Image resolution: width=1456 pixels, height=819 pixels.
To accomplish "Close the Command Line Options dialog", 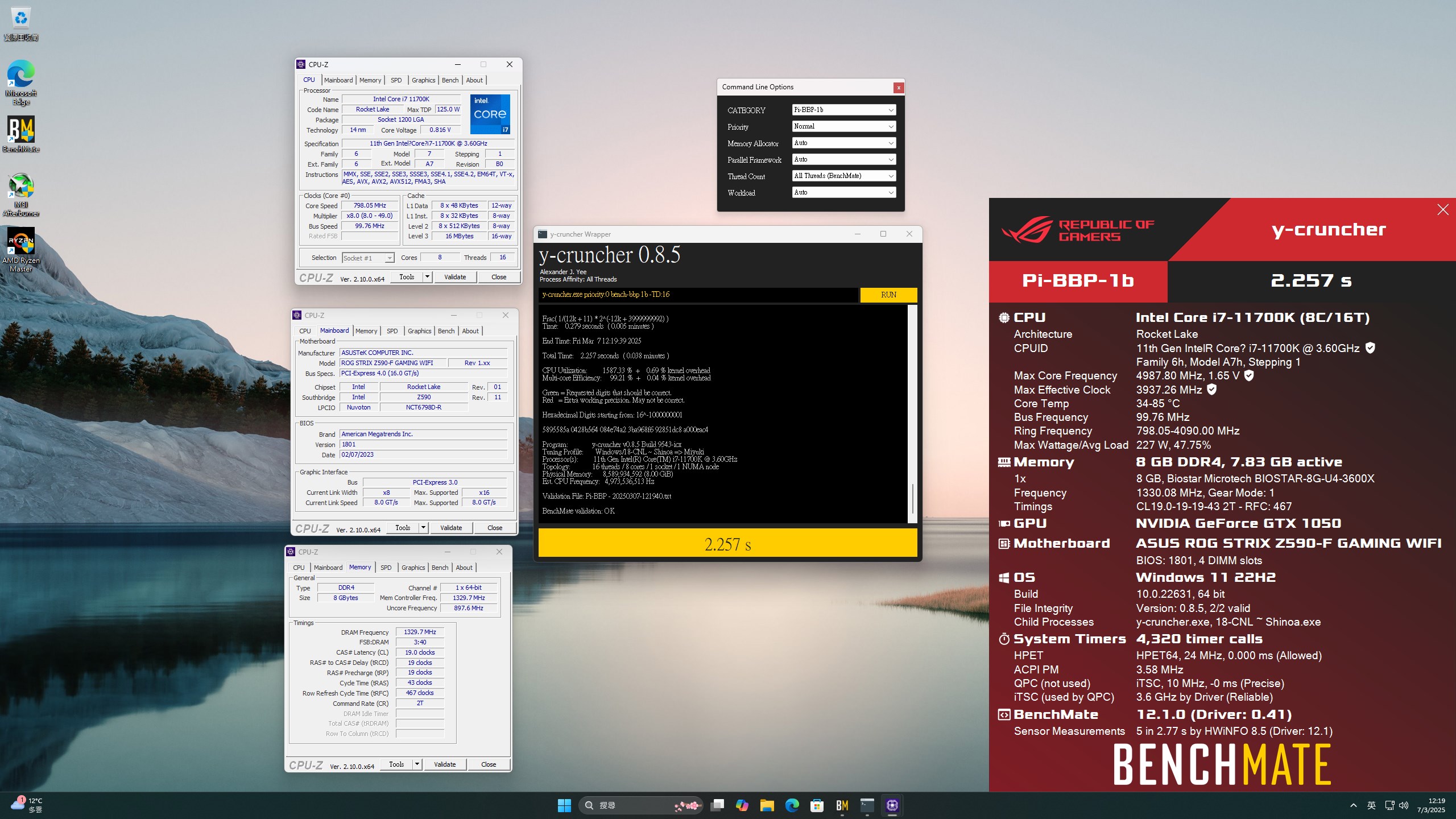I will click(899, 88).
